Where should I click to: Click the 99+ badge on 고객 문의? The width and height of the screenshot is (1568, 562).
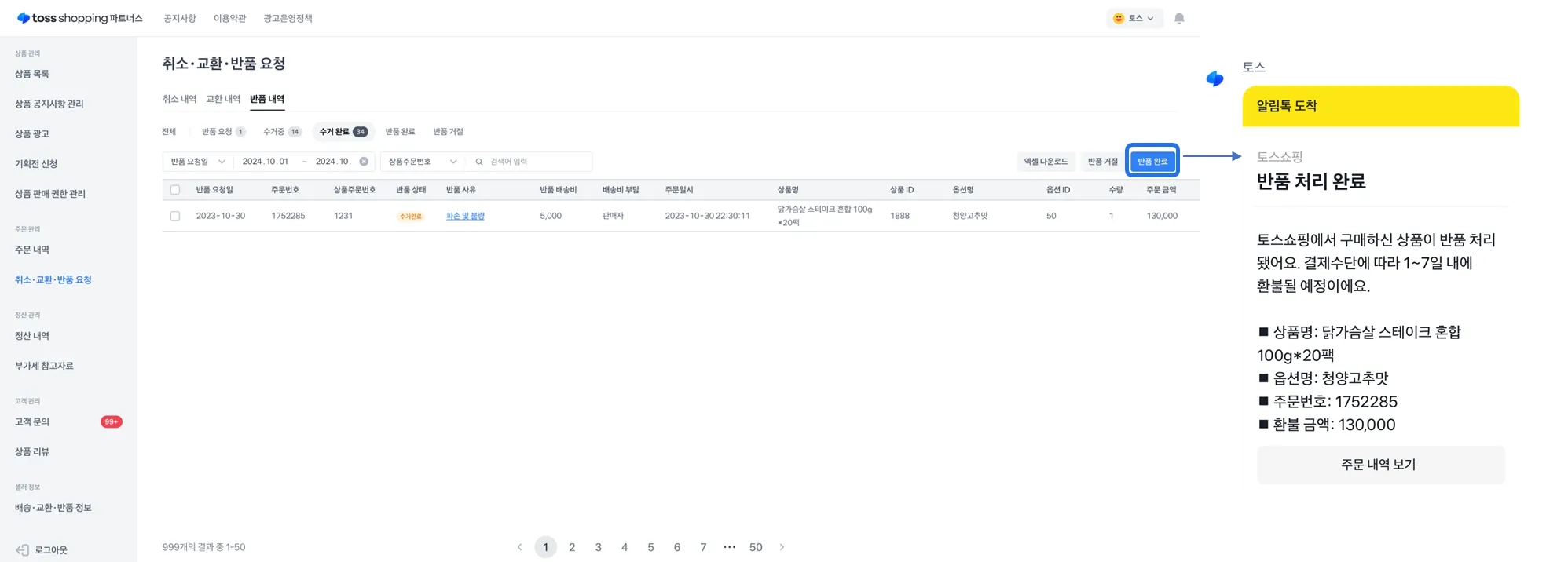(112, 422)
